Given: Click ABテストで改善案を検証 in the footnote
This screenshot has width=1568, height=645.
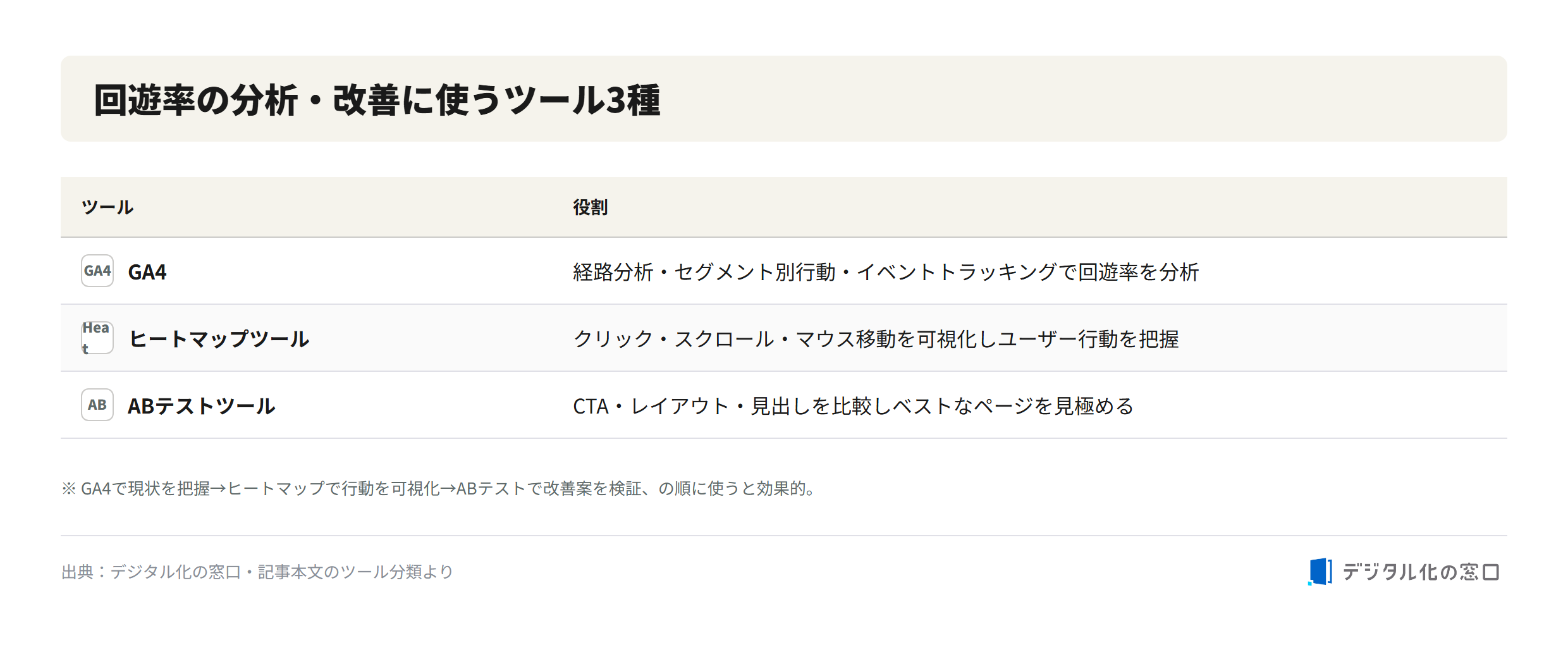Looking at the screenshot, I should pyautogui.click(x=548, y=488).
